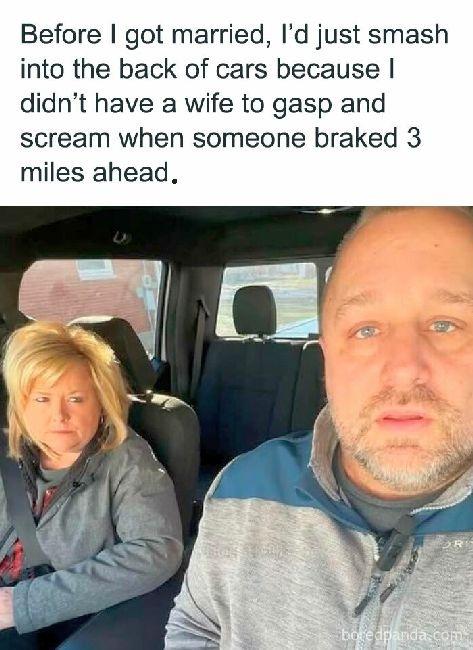473x650 pixels.
Task: Click the word 'married' in caption
Action: pyautogui.click(x=217, y=34)
